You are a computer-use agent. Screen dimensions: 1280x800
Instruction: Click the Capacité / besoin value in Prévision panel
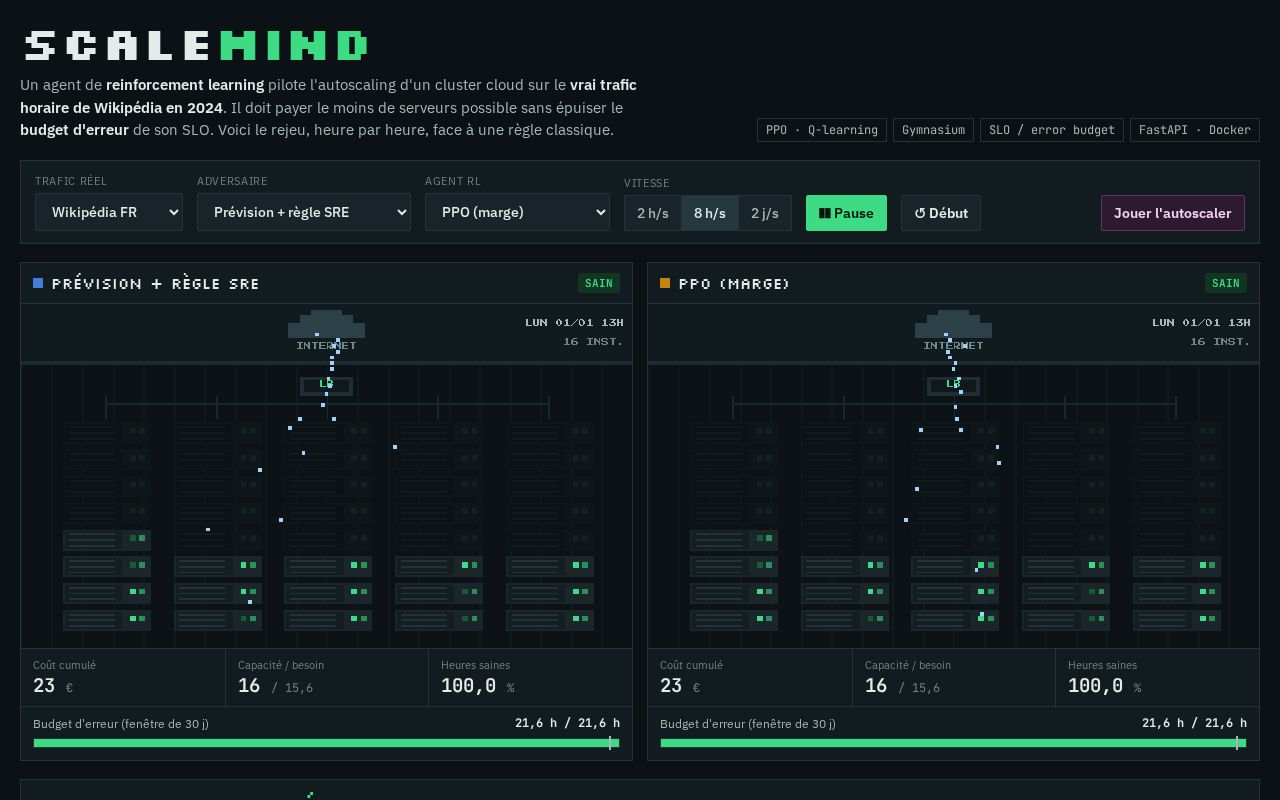click(x=275, y=686)
